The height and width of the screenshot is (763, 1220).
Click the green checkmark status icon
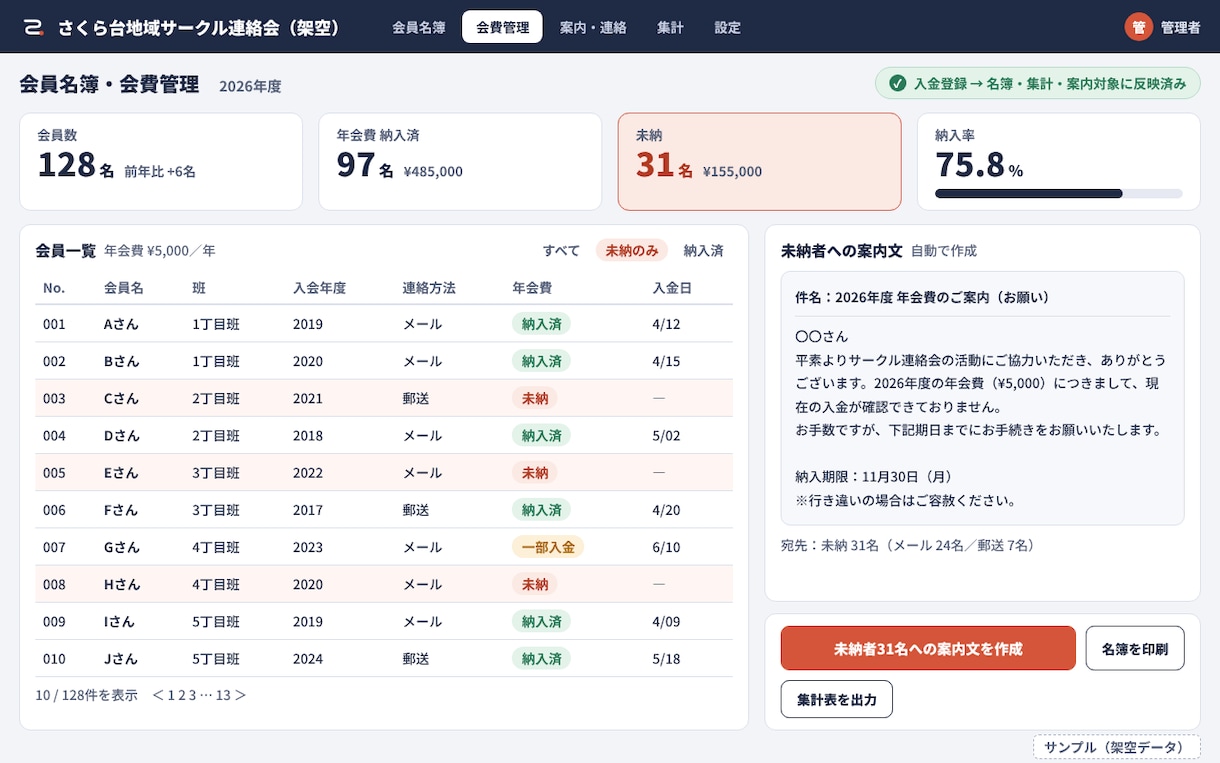(x=897, y=84)
